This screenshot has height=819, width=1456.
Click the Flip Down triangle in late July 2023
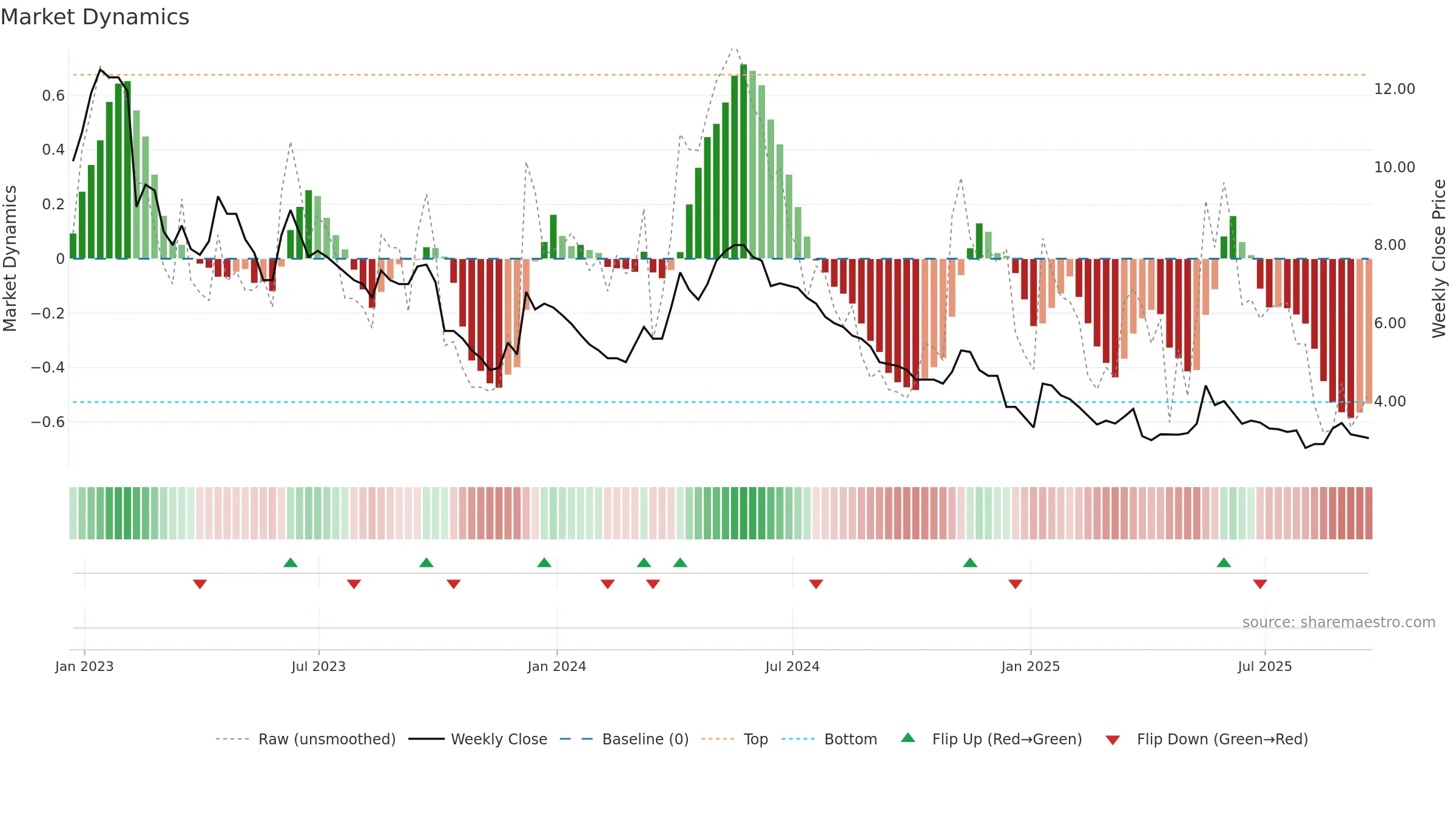(x=354, y=584)
